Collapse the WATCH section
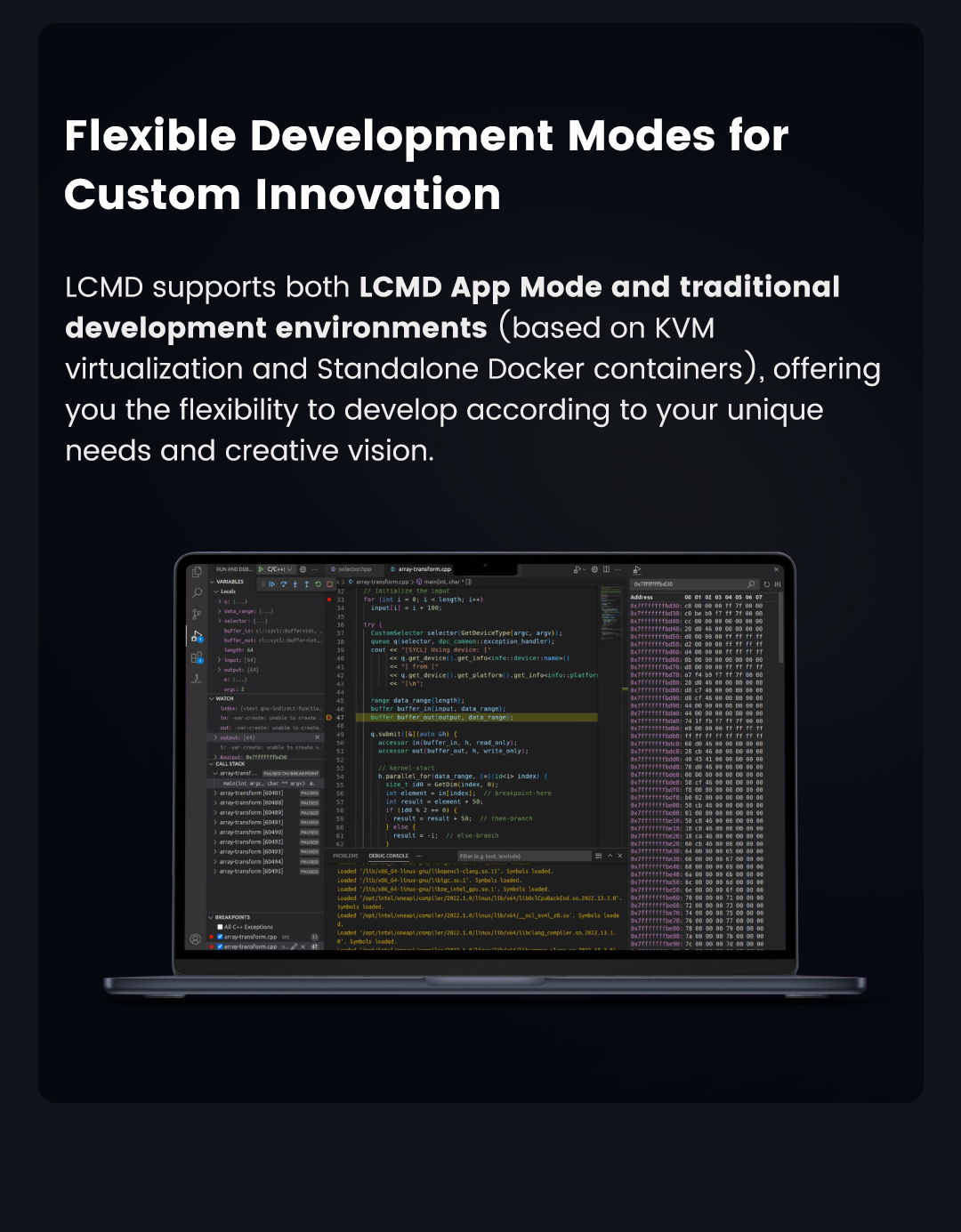 pos(212,698)
